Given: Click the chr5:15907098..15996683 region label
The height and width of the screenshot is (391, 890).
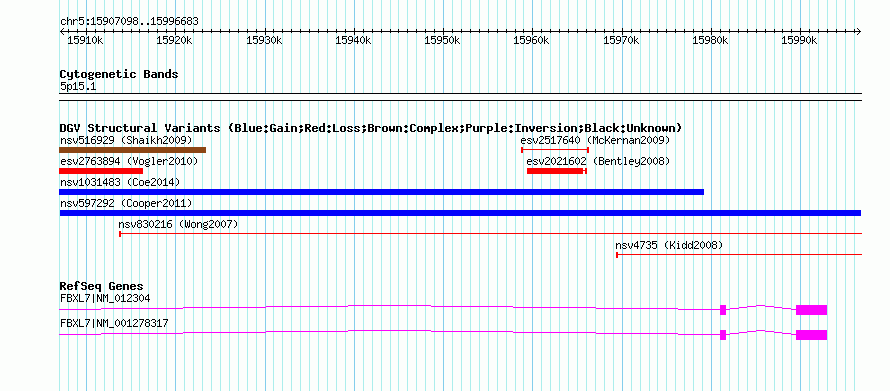Looking at the screenshot, I should 129,22.
